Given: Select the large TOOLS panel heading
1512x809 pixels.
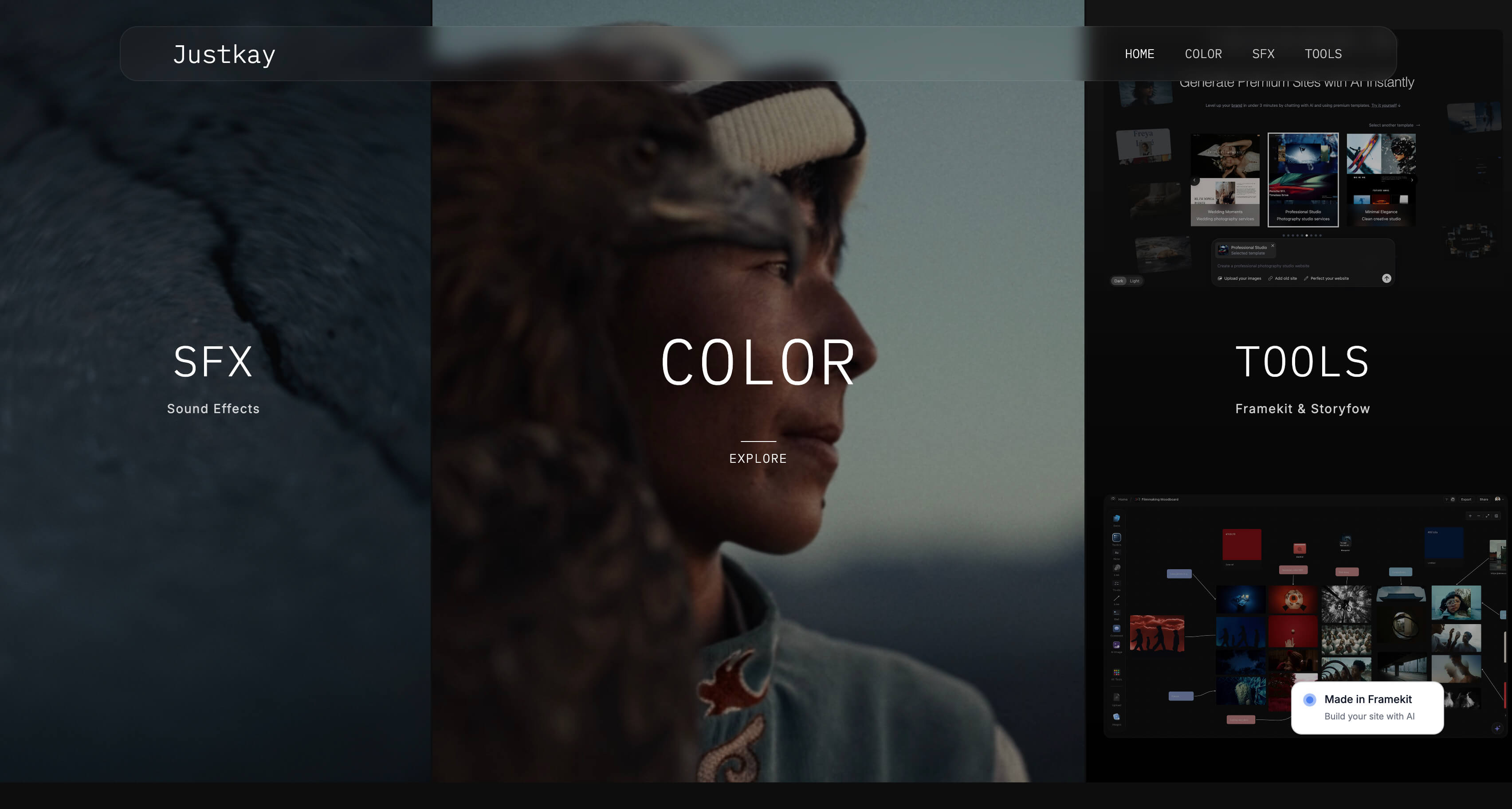Looking at the screenshot, I should [x=1303, y=361].
